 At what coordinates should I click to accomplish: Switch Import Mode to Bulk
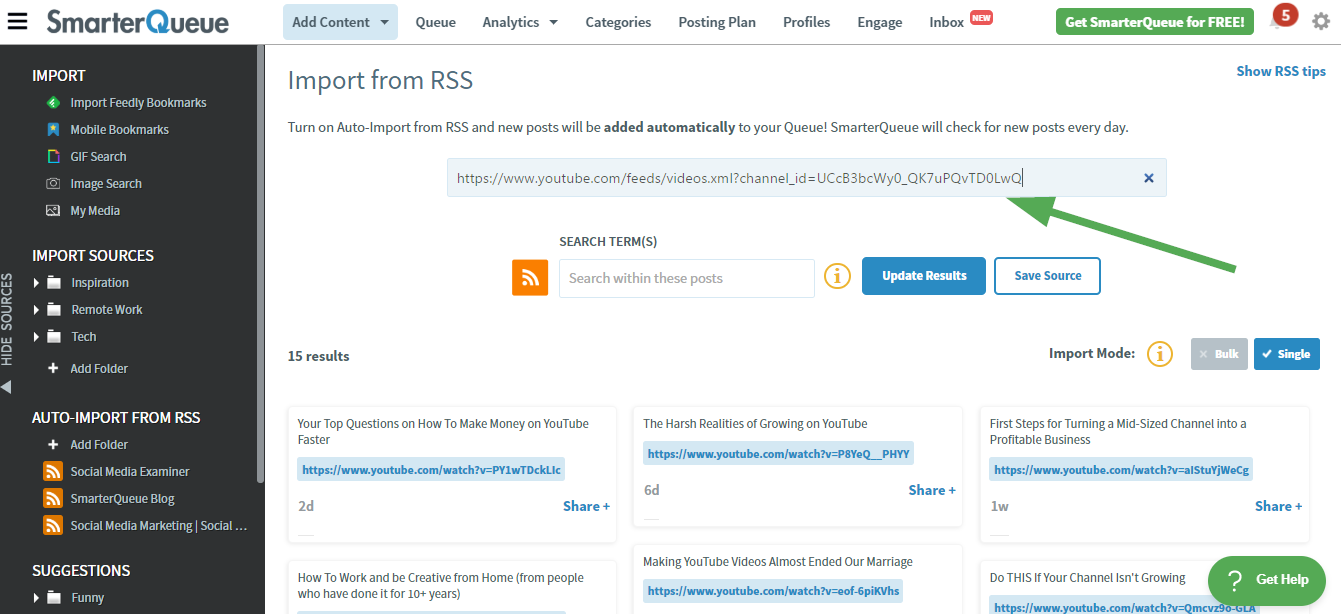(1219, 353)
